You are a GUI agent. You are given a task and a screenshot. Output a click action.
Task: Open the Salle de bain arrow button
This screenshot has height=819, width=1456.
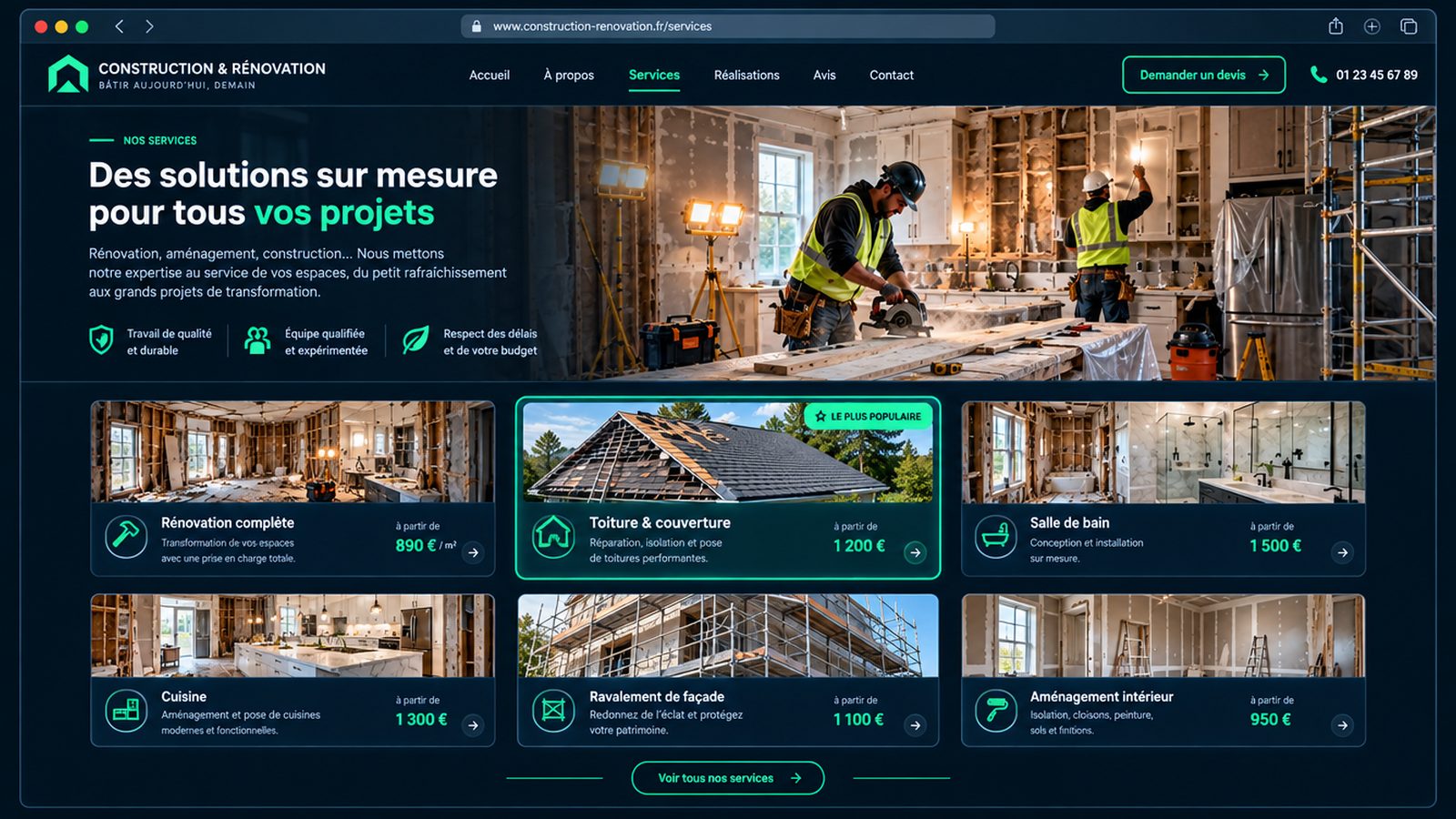point(1342,552)
